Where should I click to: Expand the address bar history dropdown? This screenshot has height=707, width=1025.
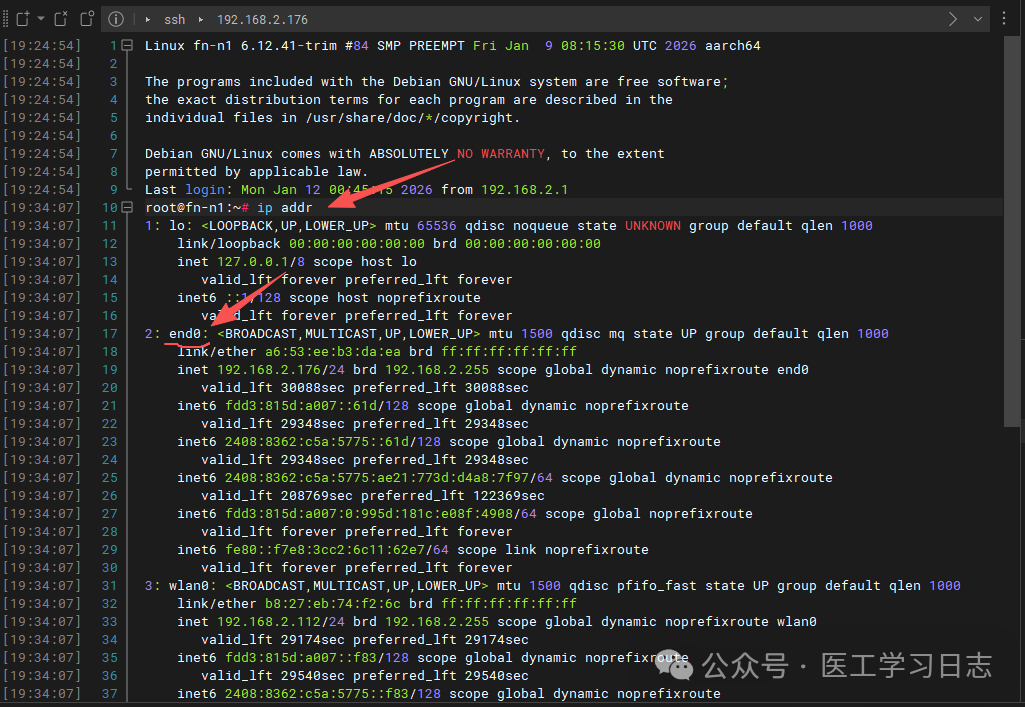pyautogui.click(x=977, y=19)
